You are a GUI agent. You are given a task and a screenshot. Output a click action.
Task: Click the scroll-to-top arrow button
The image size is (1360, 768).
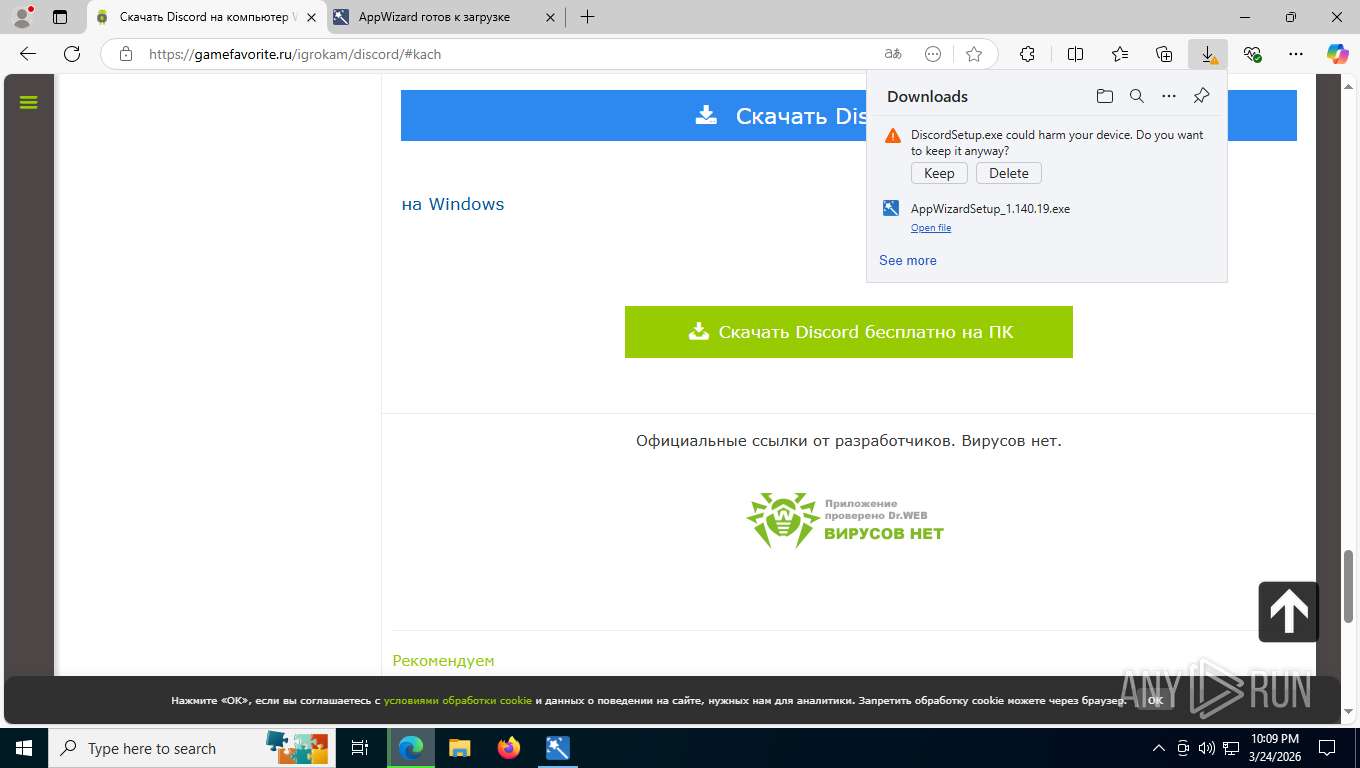click(1288, 611)
